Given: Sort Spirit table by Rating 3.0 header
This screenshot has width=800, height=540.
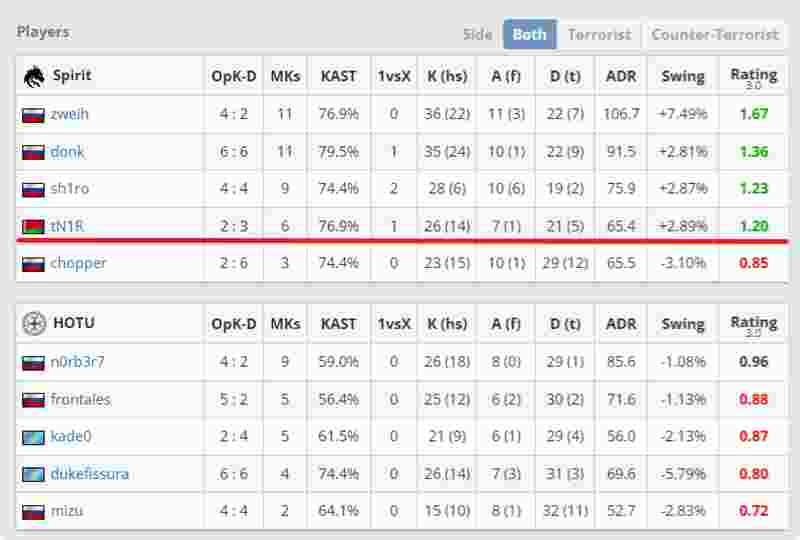Looking at the screenshot, I should coord(753,77).
